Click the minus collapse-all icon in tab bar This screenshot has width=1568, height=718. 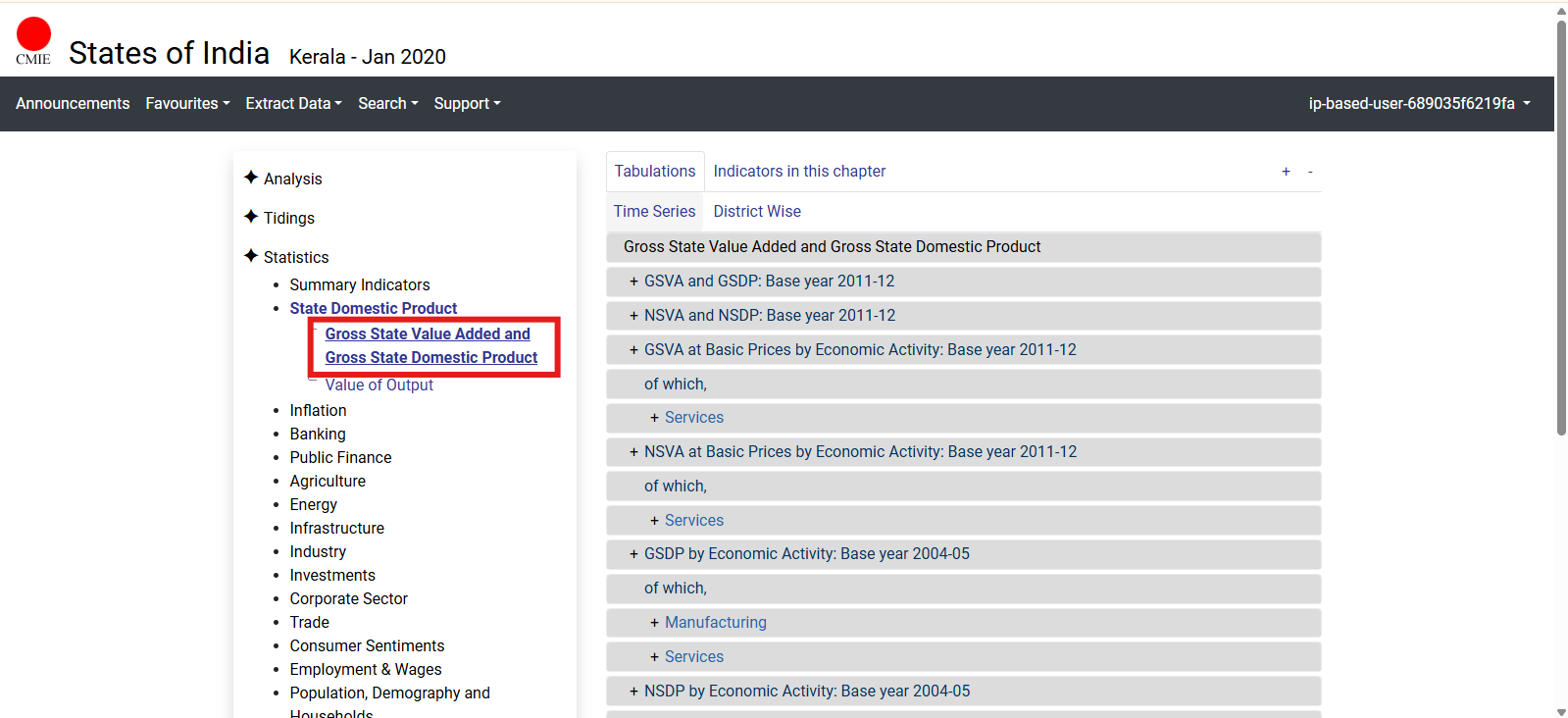pos(1310,172)
